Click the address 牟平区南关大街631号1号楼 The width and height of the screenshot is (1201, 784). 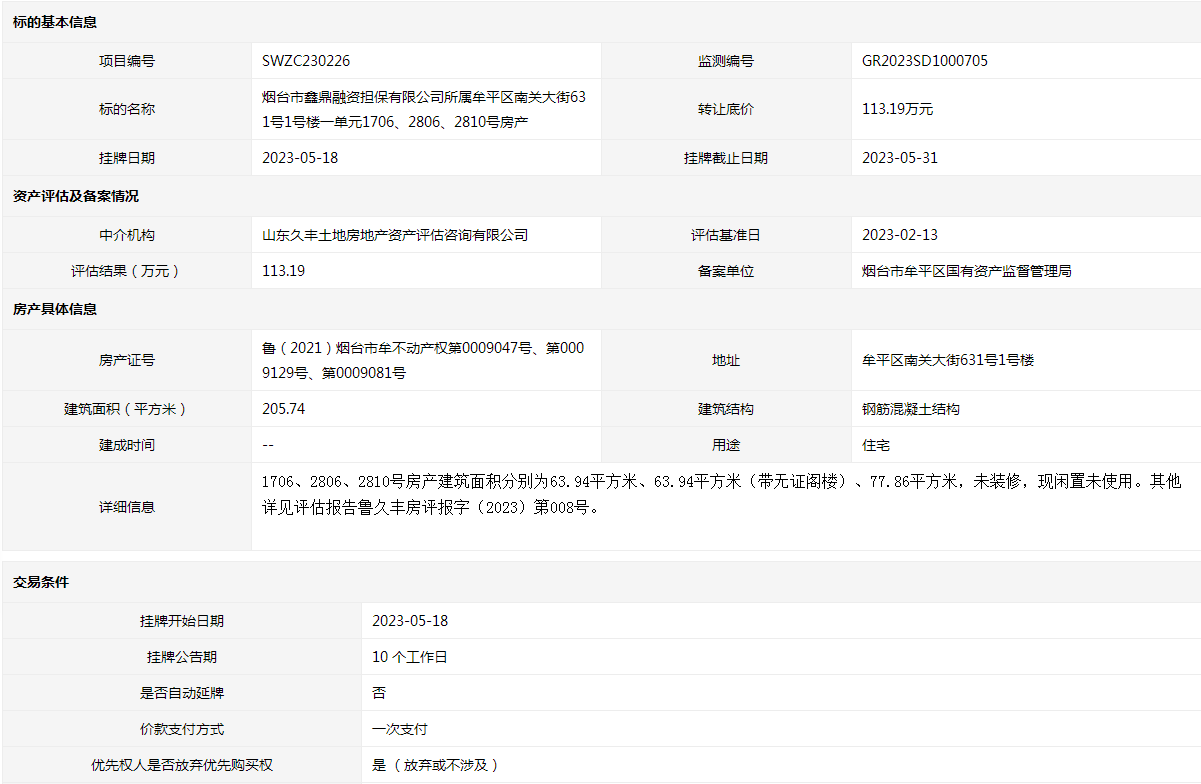click(948, 360)
